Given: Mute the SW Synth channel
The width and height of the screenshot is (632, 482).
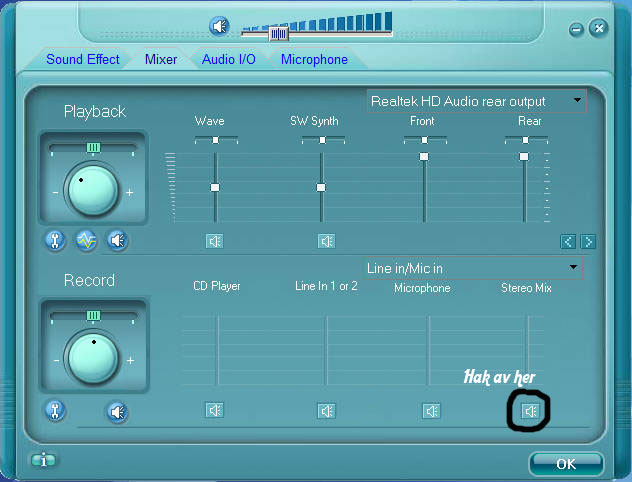Looking at the screenshot, I should click(326, 241).
